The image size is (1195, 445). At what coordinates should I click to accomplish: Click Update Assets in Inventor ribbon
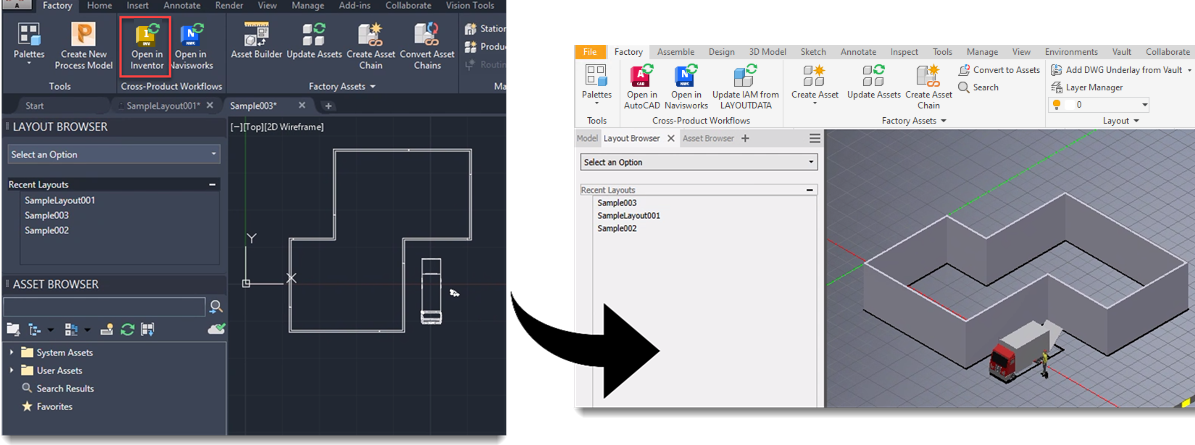point(874,83)
